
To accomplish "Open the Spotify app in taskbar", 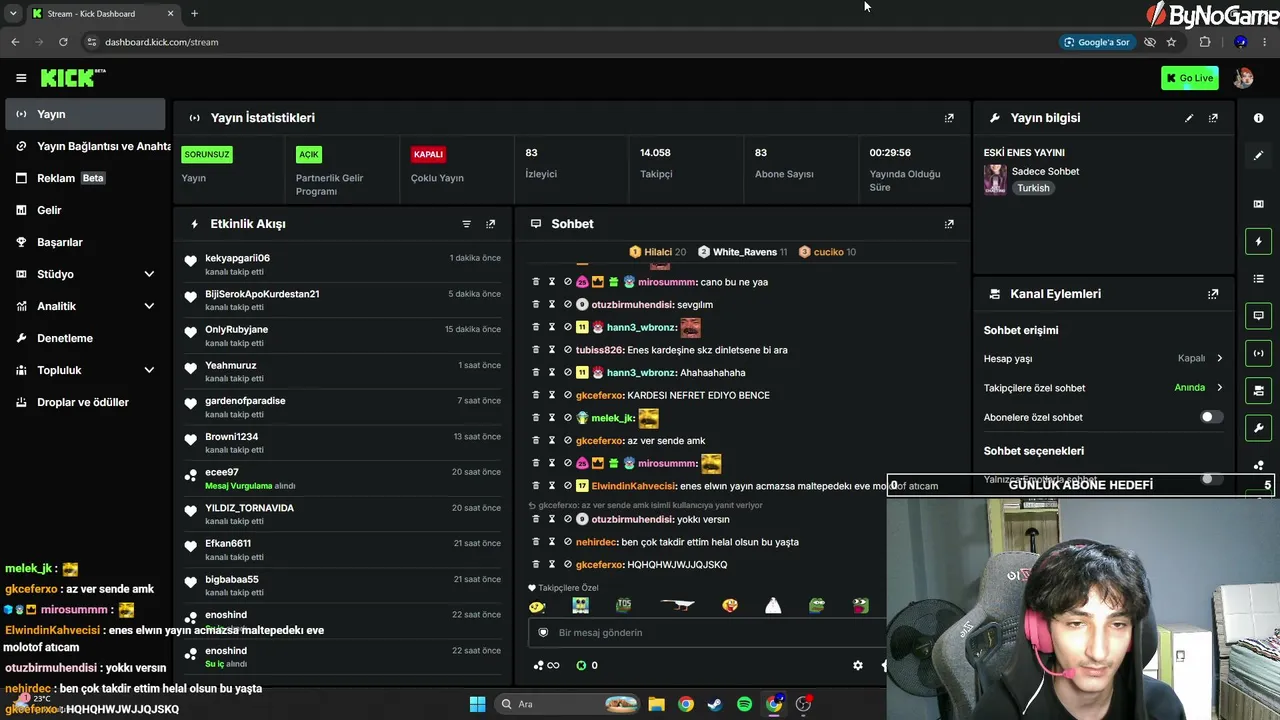I will click(x=744, y=704).
